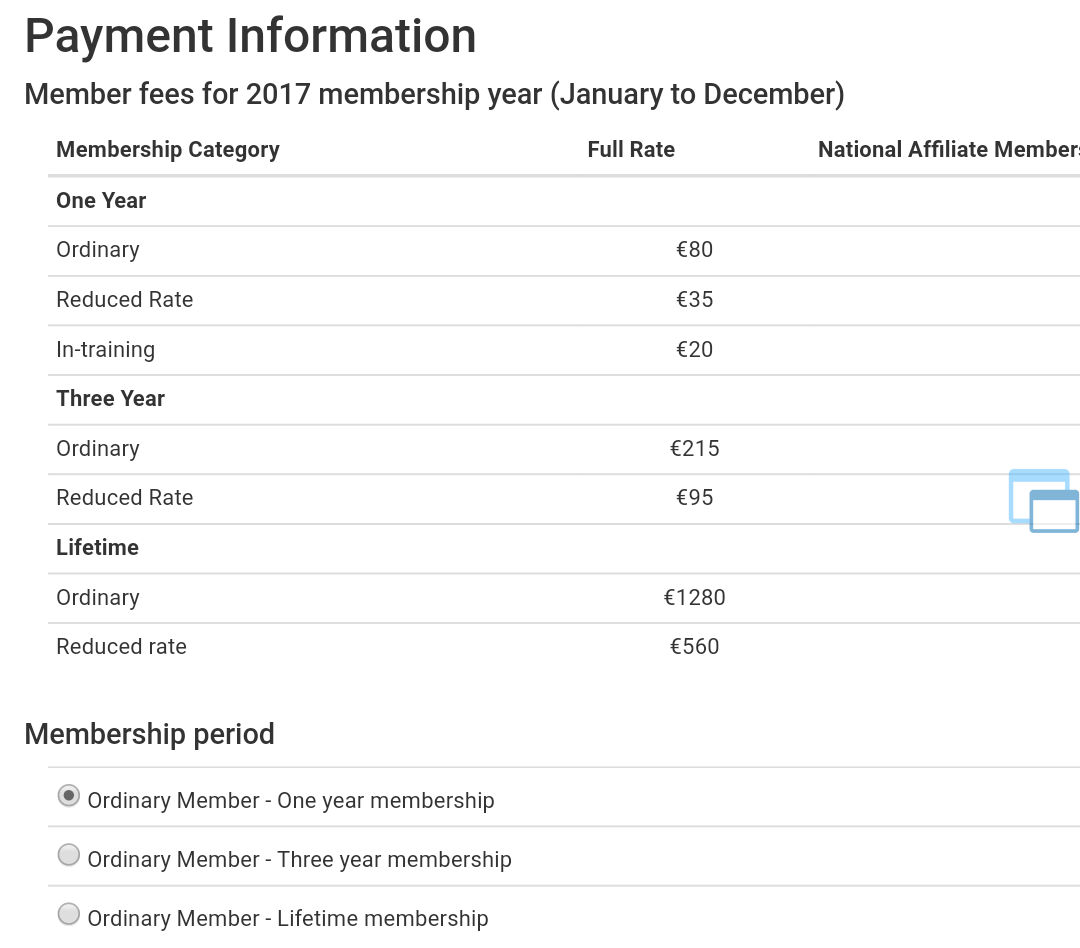Select Ordinary Member - One year membership
The height and width of the screenshot is (948, 1080).
68,796
